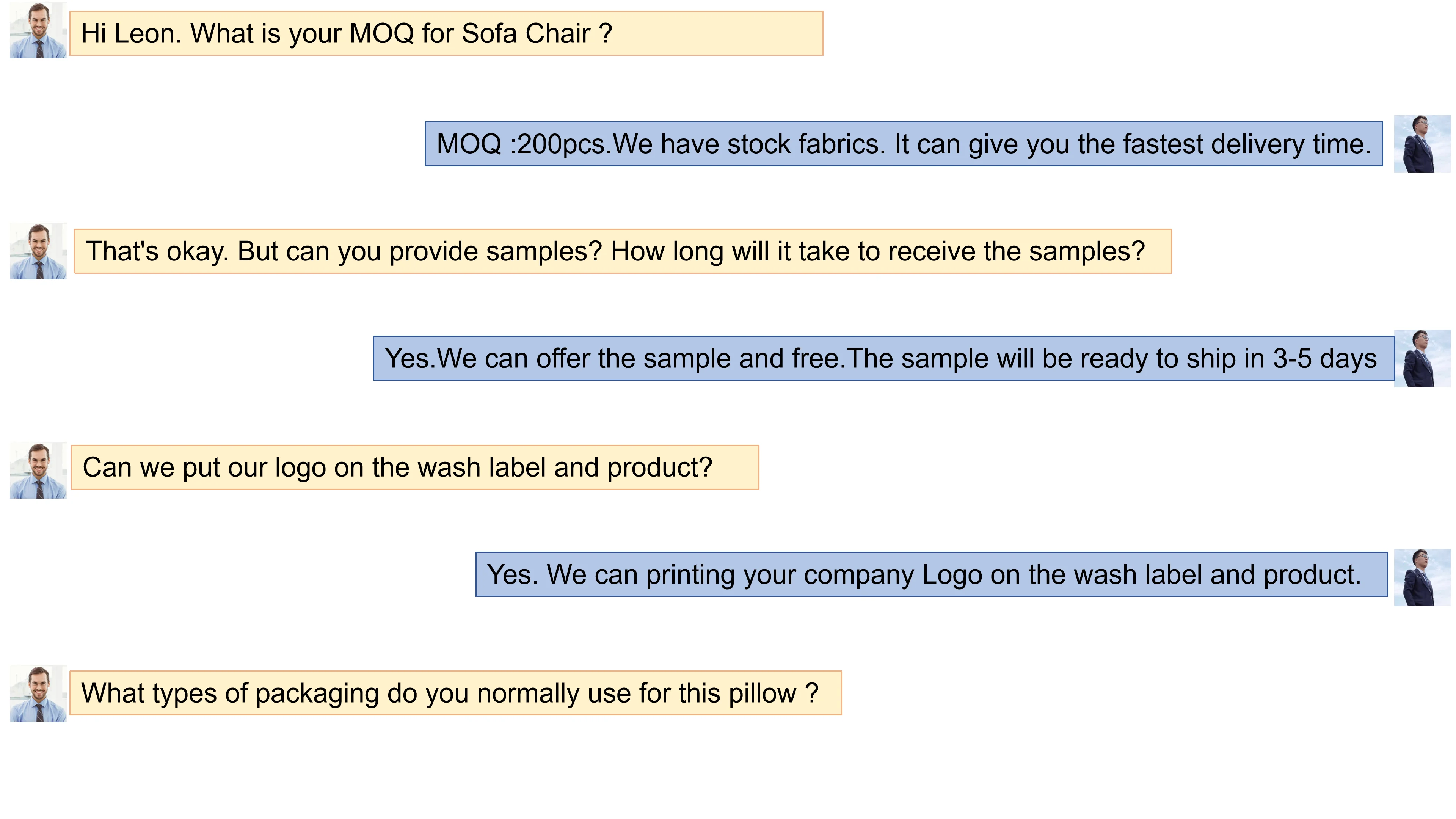
Task: Click the seller avatar beside the free sample reply
Action: pyautogui.click(x=1421, y=358)
